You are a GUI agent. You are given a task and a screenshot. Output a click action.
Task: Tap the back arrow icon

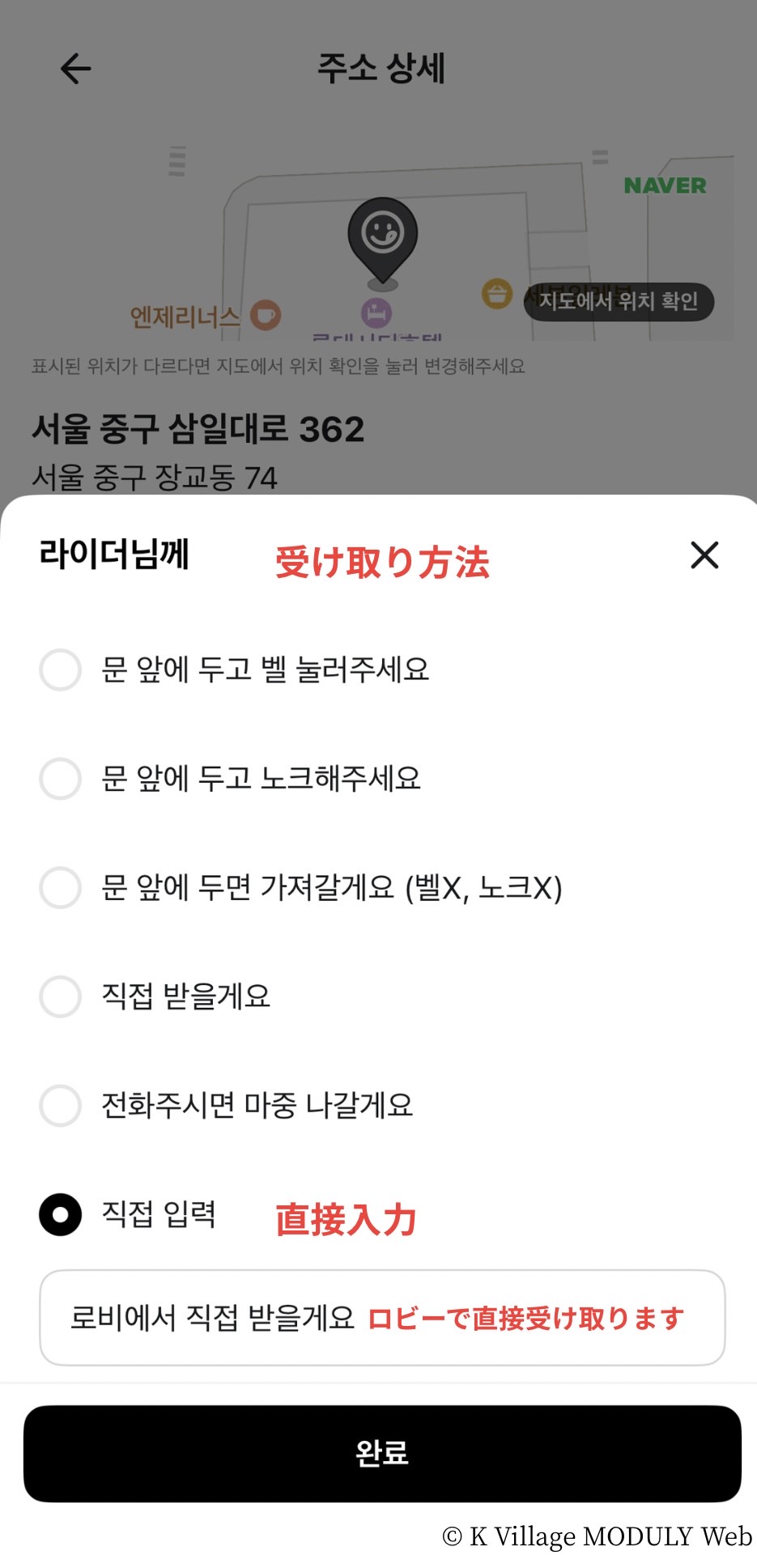[x=75, y=69]
